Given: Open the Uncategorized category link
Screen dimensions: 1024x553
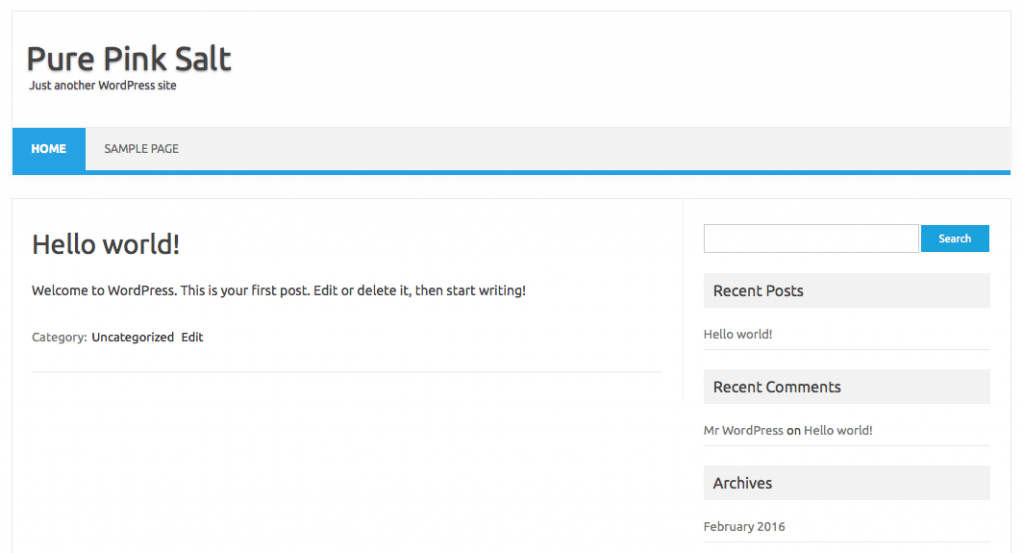Looking at the screenshot, I should [133, 337].
